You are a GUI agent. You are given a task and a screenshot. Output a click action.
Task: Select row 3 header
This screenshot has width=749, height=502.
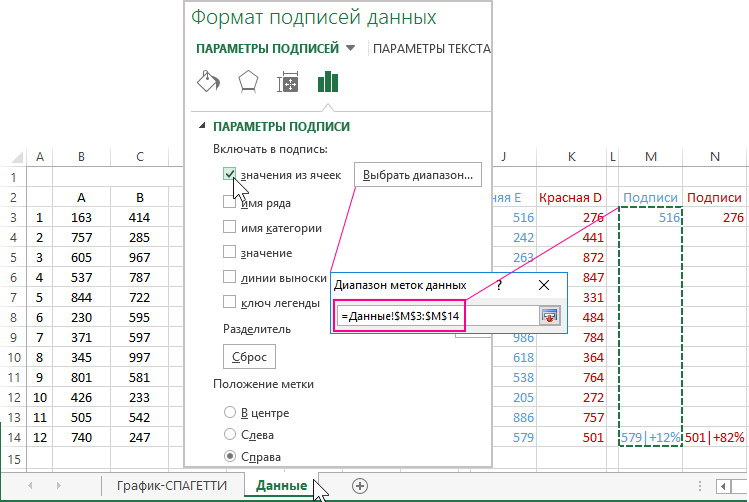pos(14,218)
